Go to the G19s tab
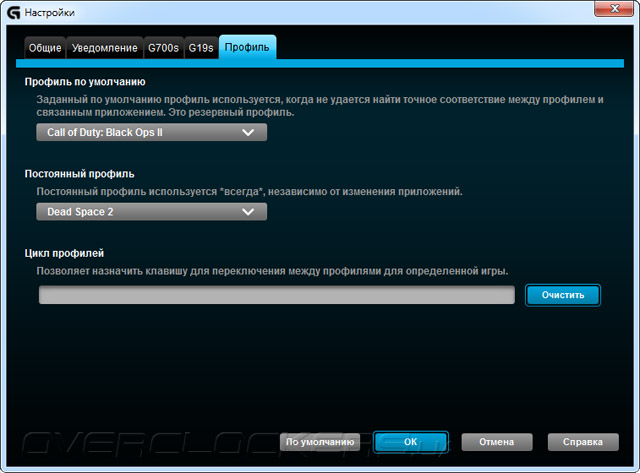The height and width of the screenshot is (473, 640). click(201, 48)
